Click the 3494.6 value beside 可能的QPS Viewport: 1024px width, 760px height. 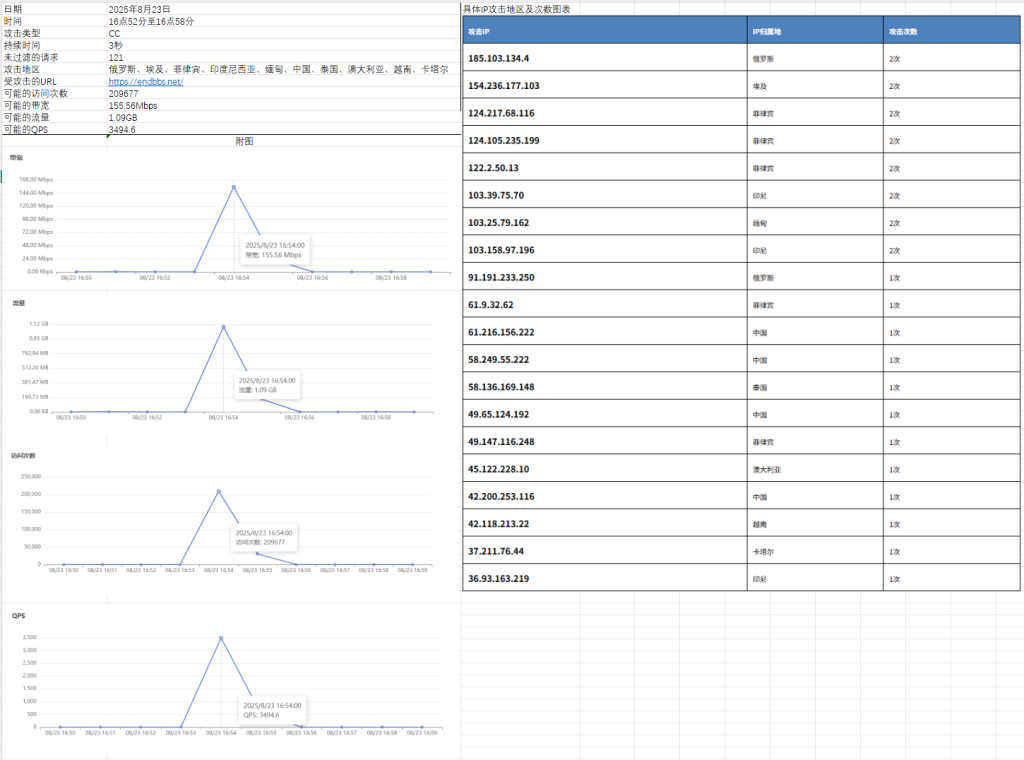[122, 129]
